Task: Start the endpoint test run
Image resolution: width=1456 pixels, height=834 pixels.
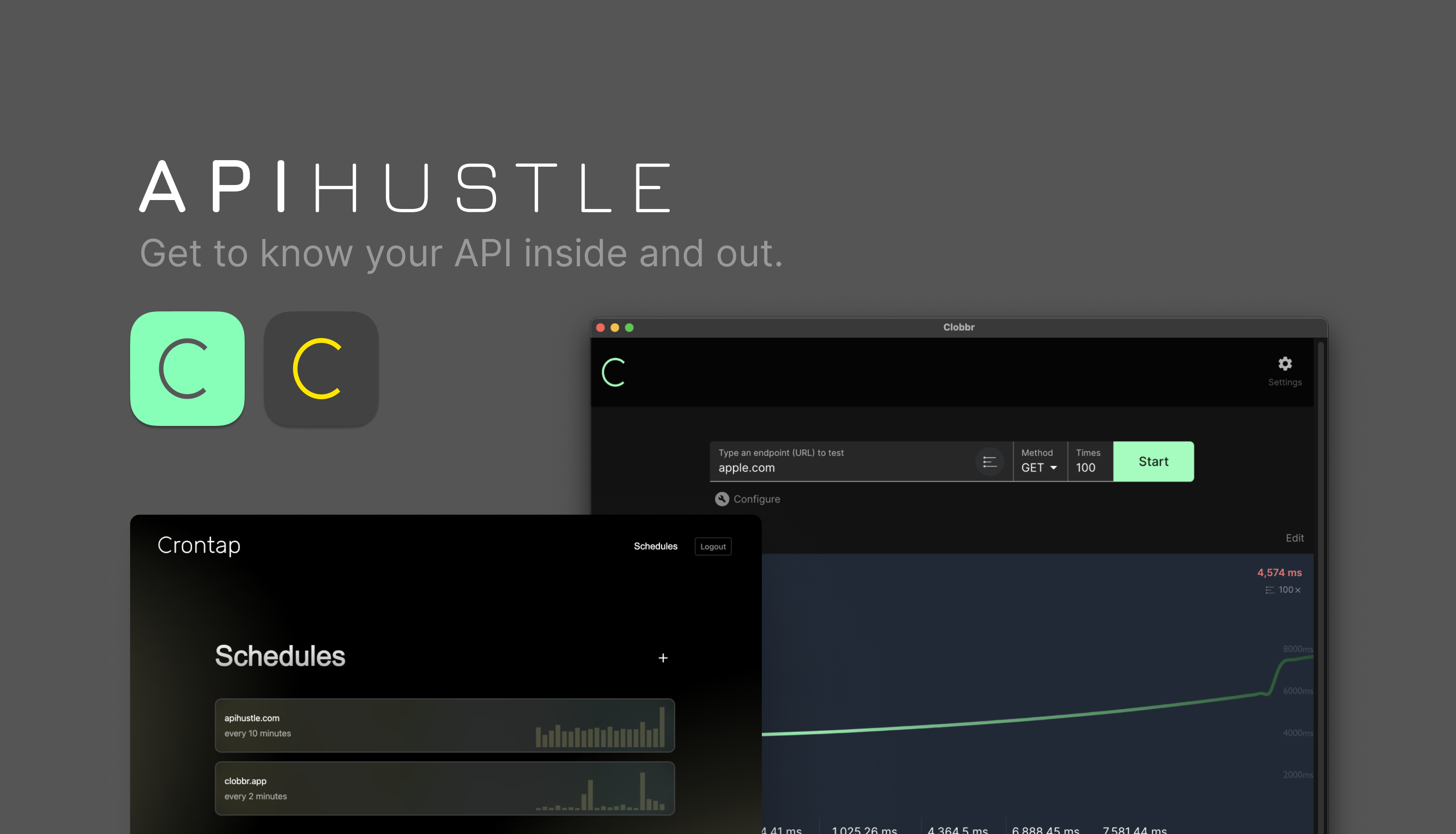Action: click(1153, 461)
